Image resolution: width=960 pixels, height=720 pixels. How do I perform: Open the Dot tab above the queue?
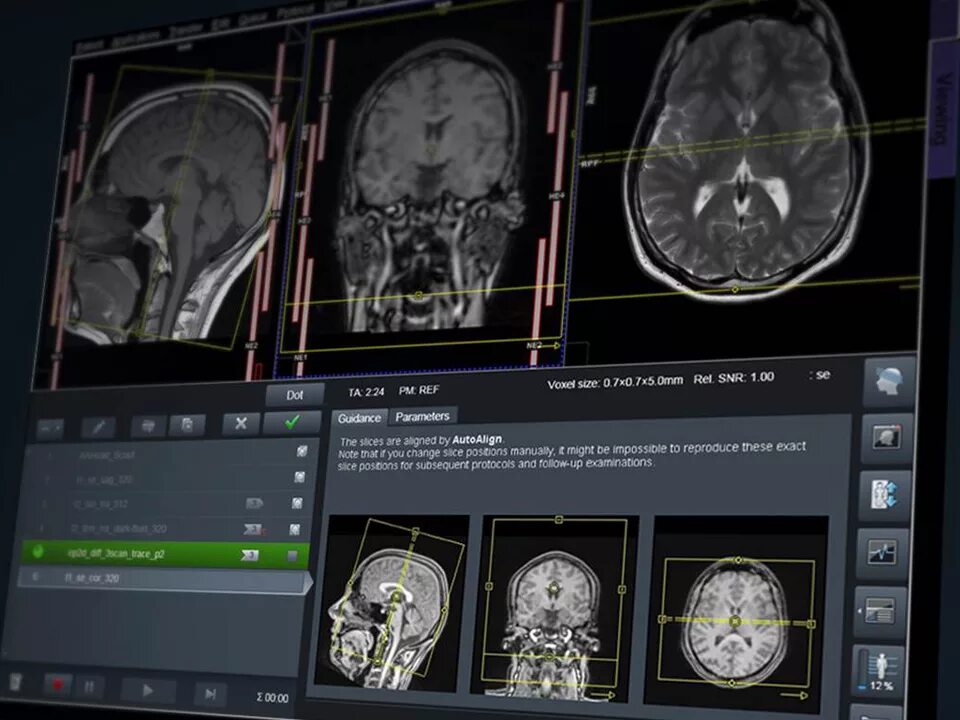tap(294, 396)
